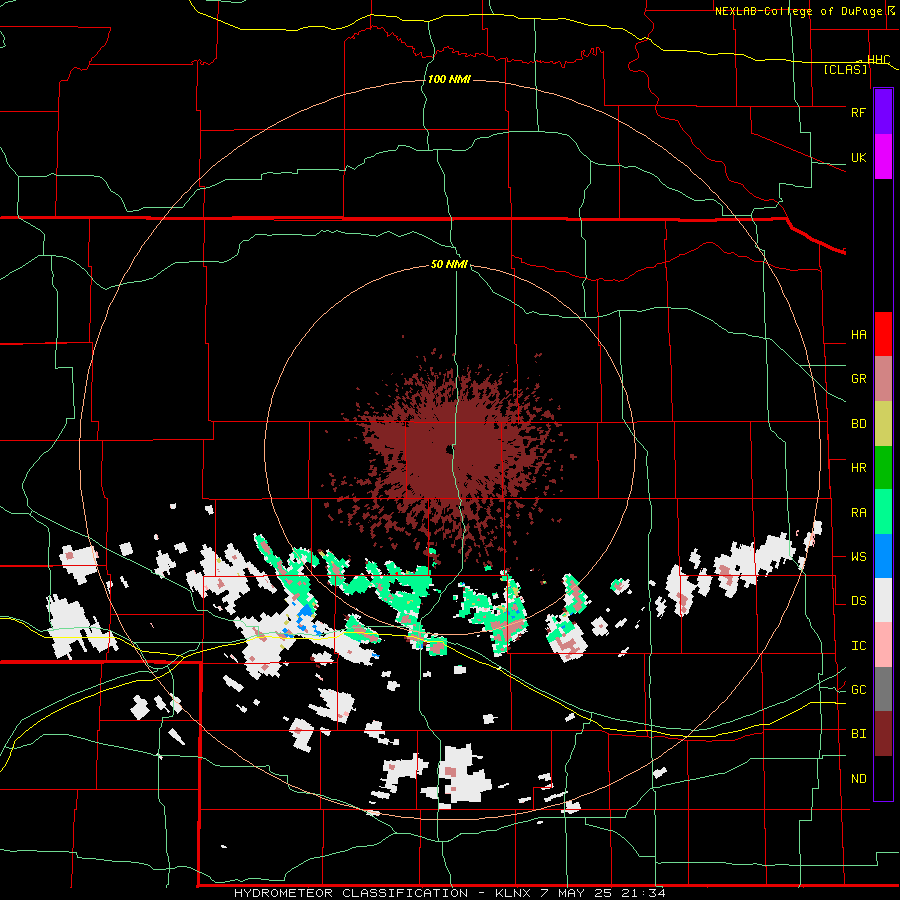Choose the GC gray legend swatch
Image resolution: width=900 pixels, height=900 pixels.
point(883,689)
